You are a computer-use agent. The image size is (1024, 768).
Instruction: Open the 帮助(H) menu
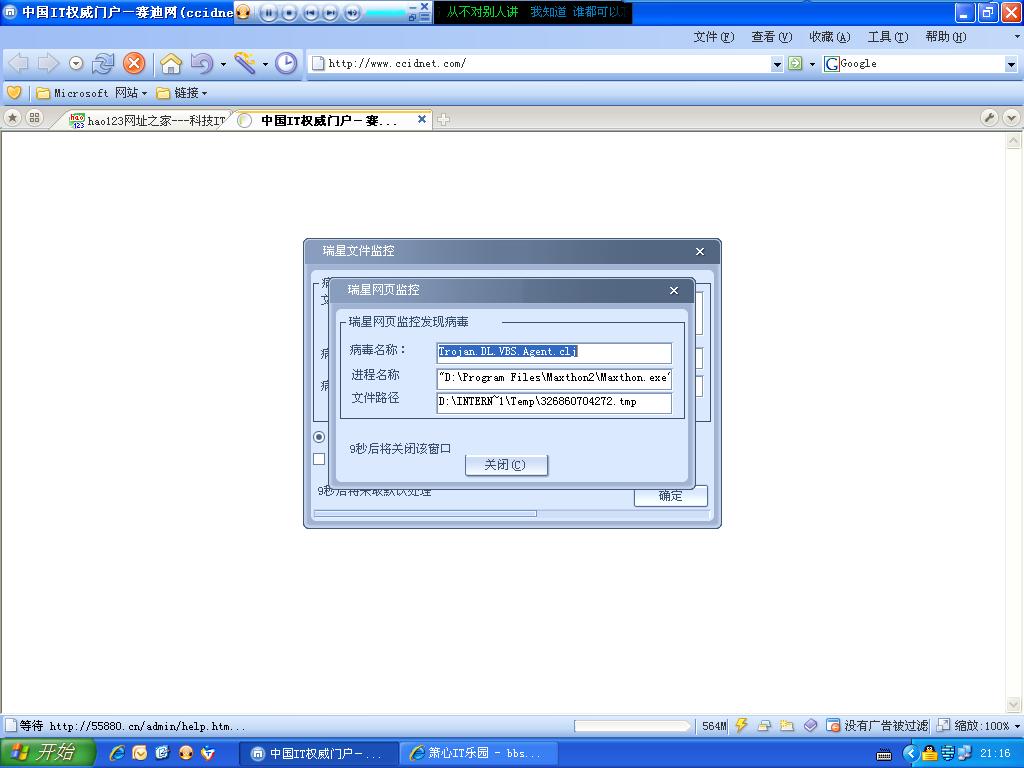point(946,37)
